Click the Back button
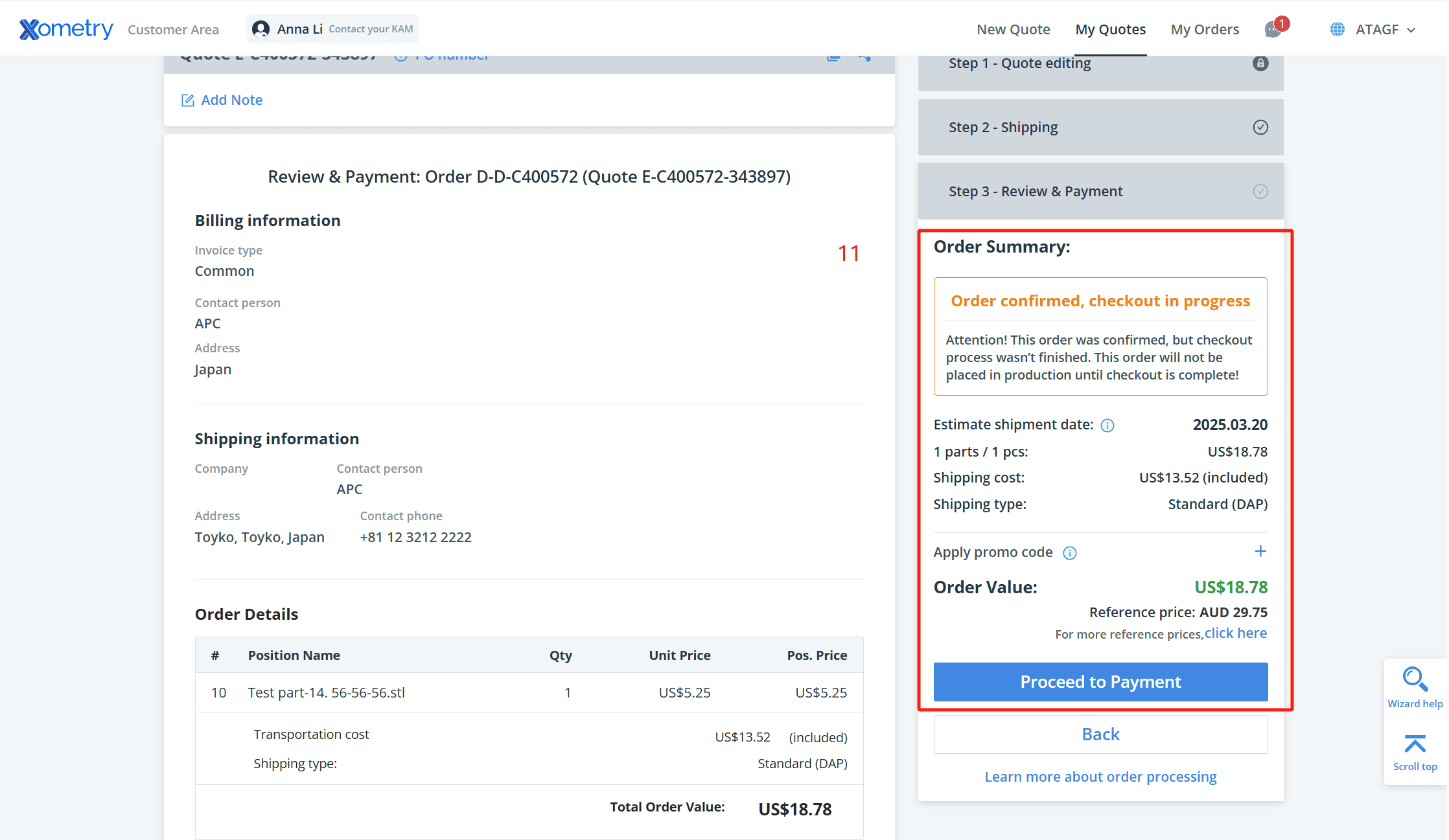 point(1100,734)
